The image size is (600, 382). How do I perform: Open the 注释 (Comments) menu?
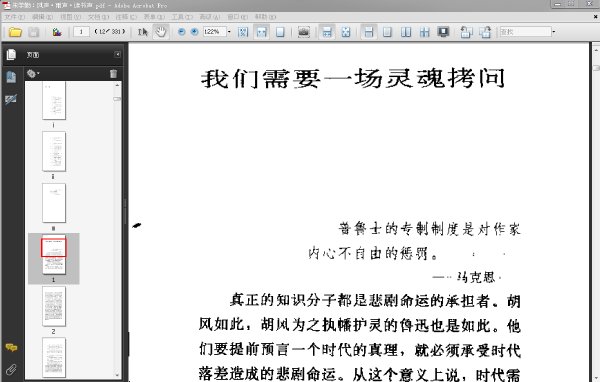[126, 17]
